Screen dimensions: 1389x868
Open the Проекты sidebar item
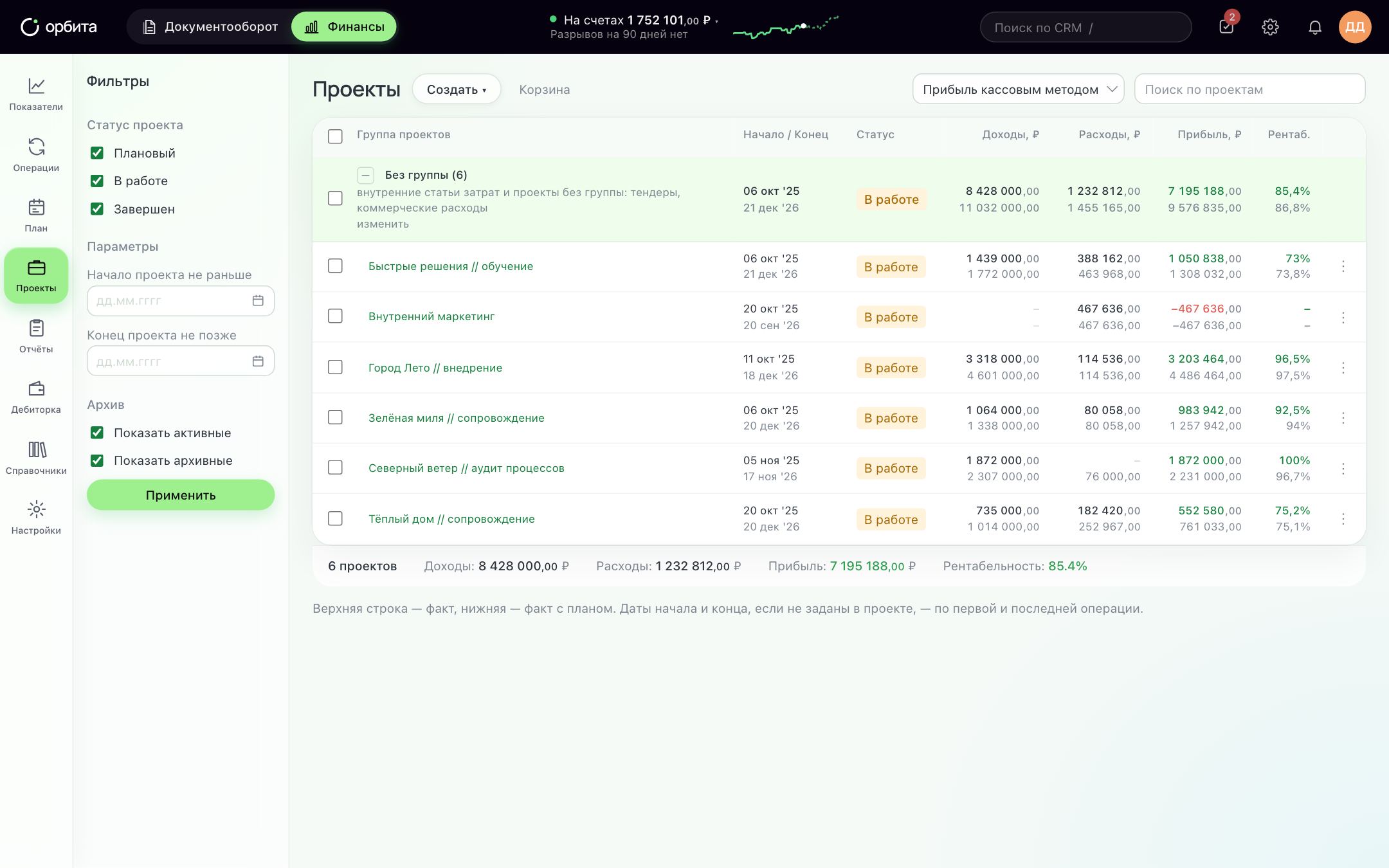(x=36, y=276)
